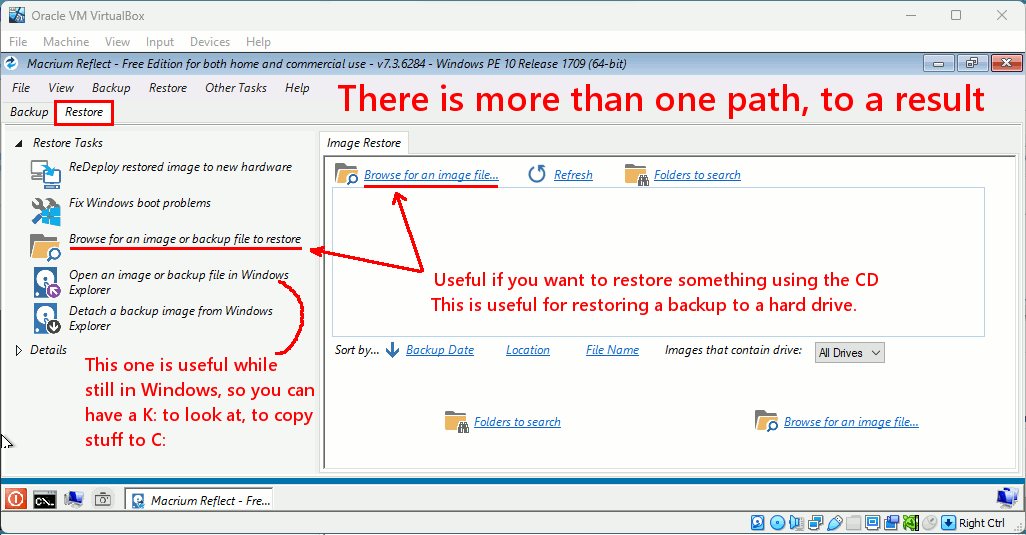Click the Refresh link
Screen dimensions: 1026x535
pyautogui.click(x=573, y=175)
